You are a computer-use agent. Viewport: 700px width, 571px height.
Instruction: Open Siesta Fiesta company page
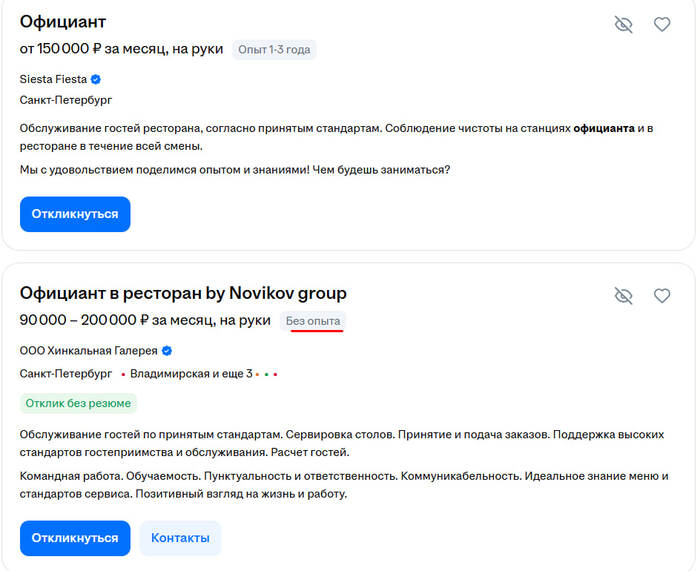click(x=53, y=79)
